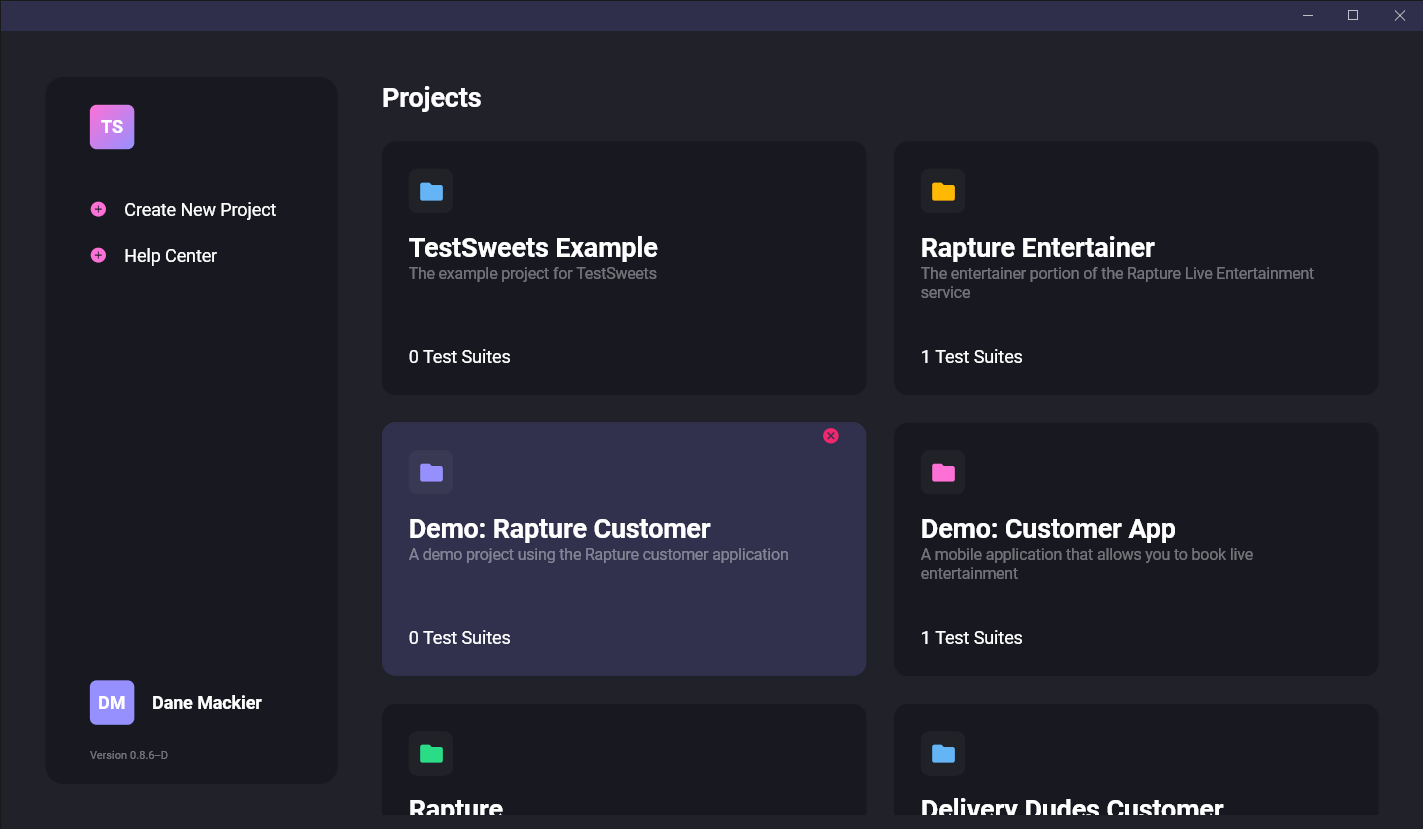
Task: Click the pink folder icon of Demo: Customer App
Action: [x=943, y=472]
